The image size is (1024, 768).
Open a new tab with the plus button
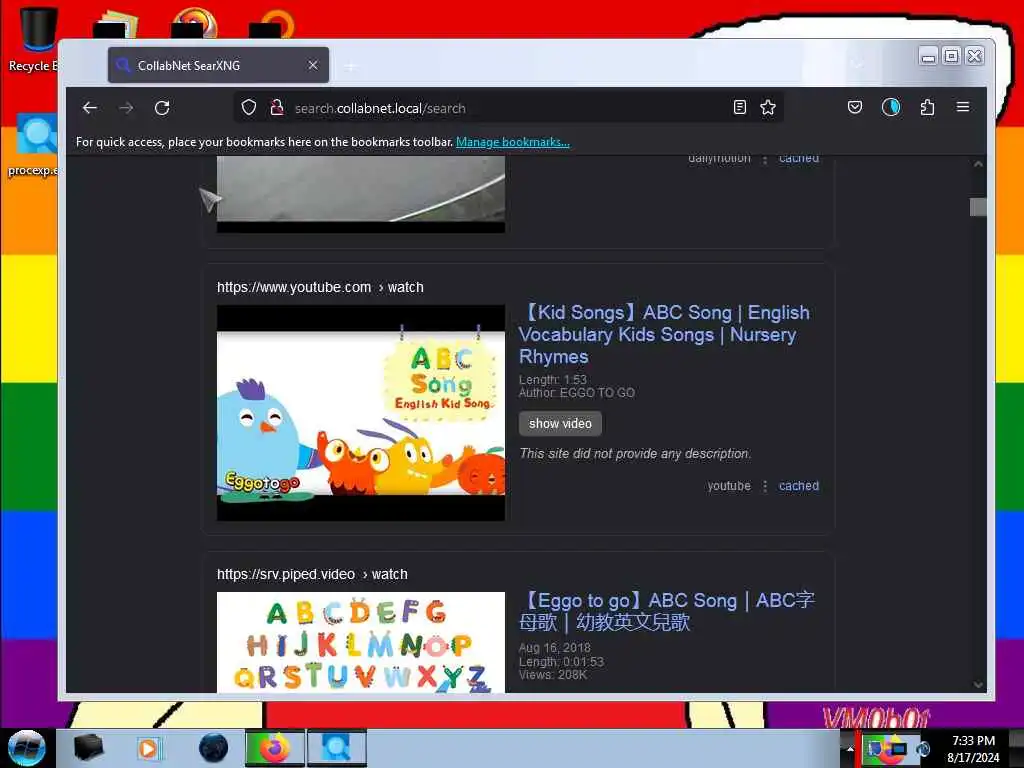pos(351,66)
